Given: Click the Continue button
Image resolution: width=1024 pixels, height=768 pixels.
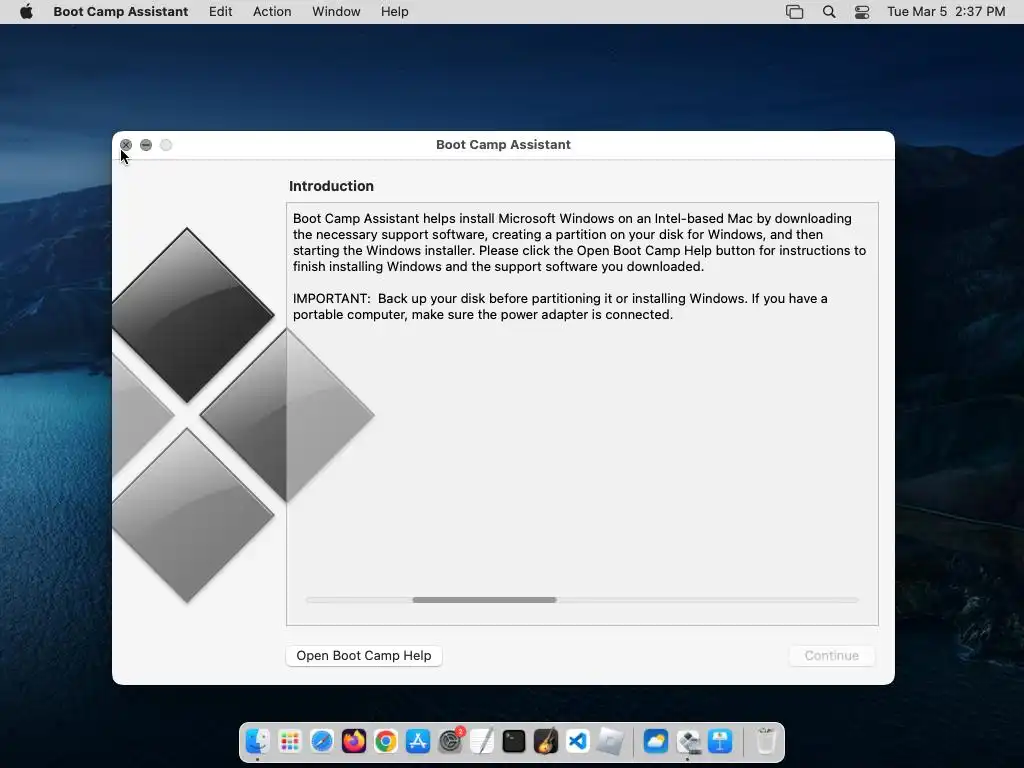Looking at the screenshot, I should pos(831,655).
